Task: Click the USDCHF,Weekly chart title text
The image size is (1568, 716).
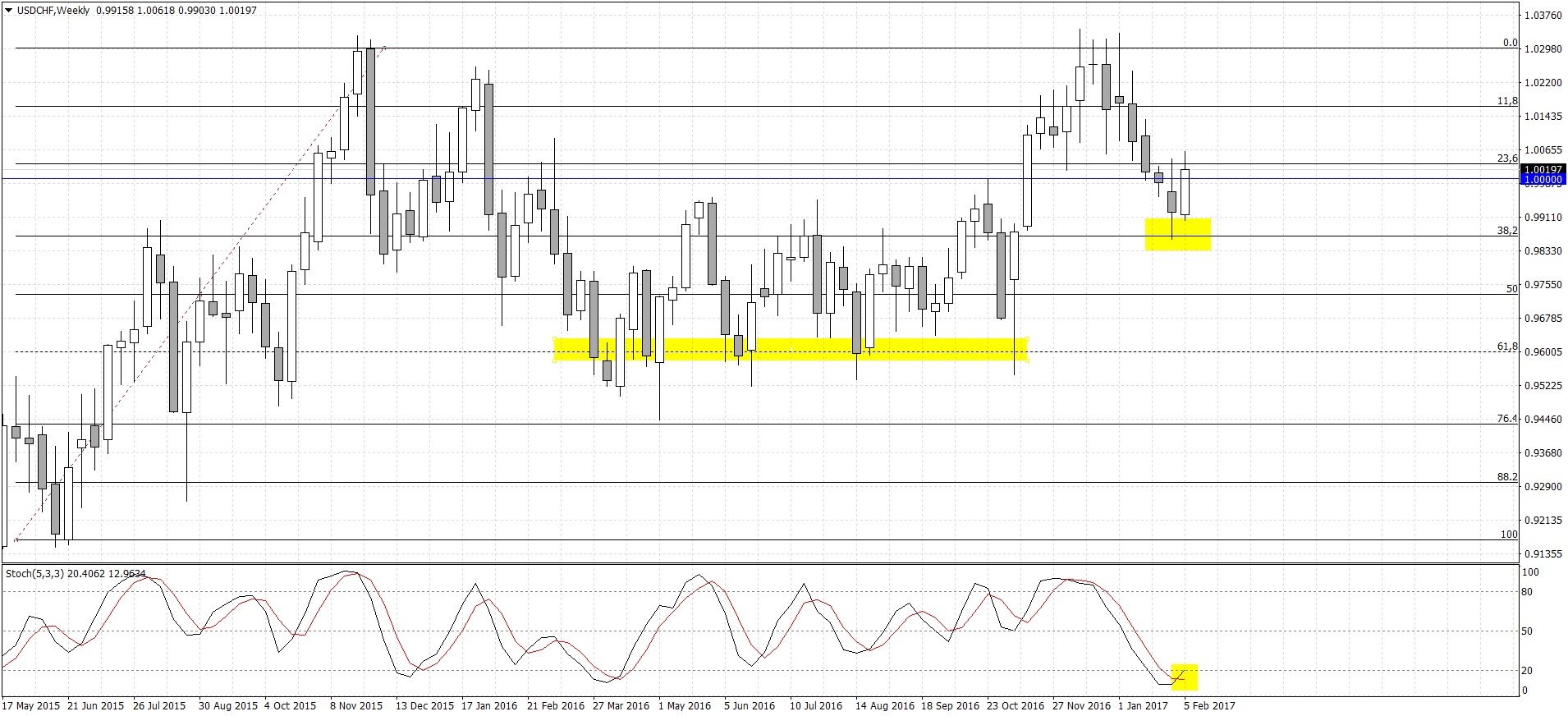Action: click(x=53, y=11)
